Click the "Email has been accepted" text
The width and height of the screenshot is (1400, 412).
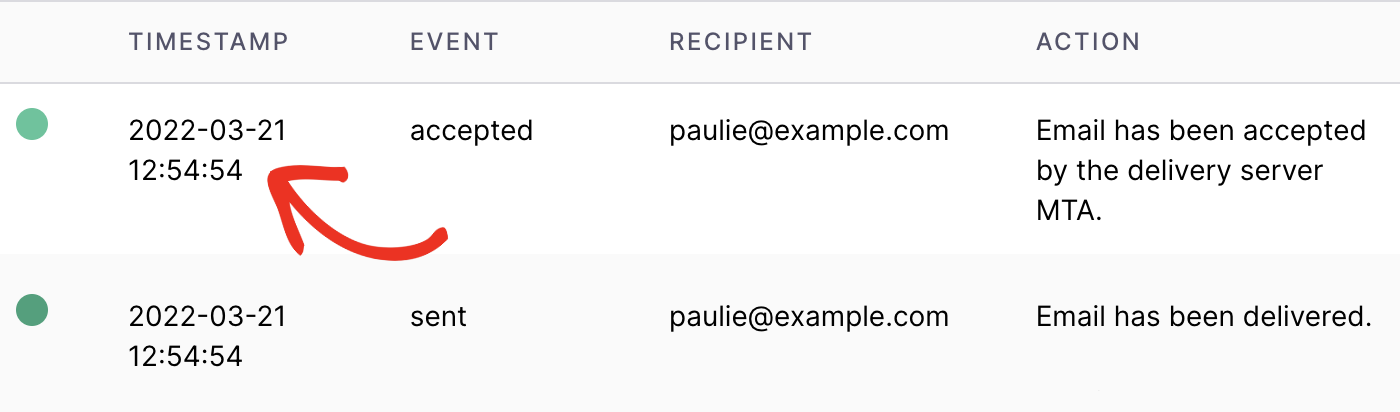[1200, 130]
